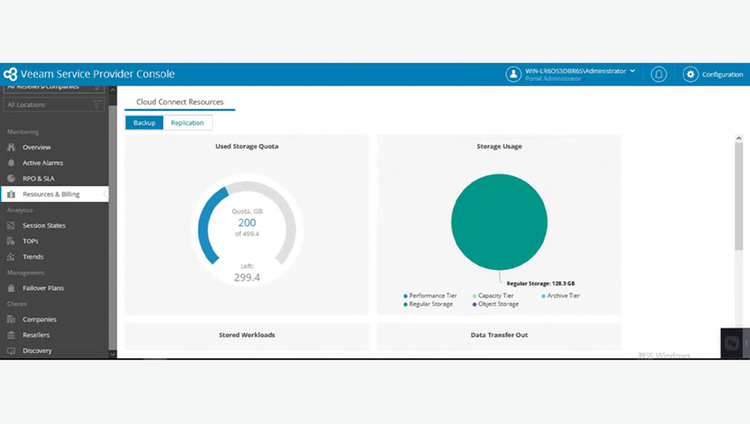Open the notifications bell icon
The image size is (750, 424).
659,74
